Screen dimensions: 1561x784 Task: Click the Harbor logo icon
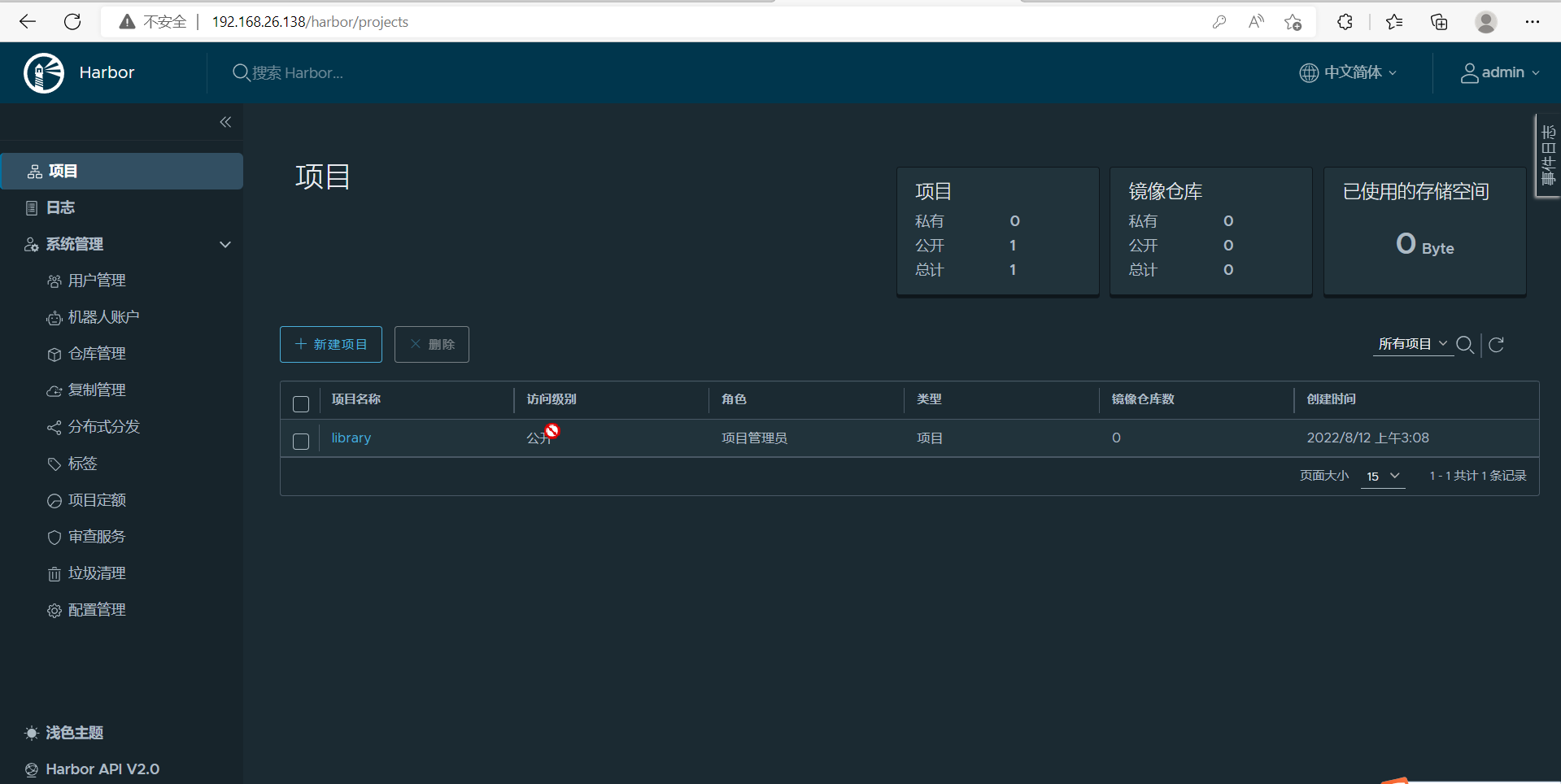tap(44, 73)
